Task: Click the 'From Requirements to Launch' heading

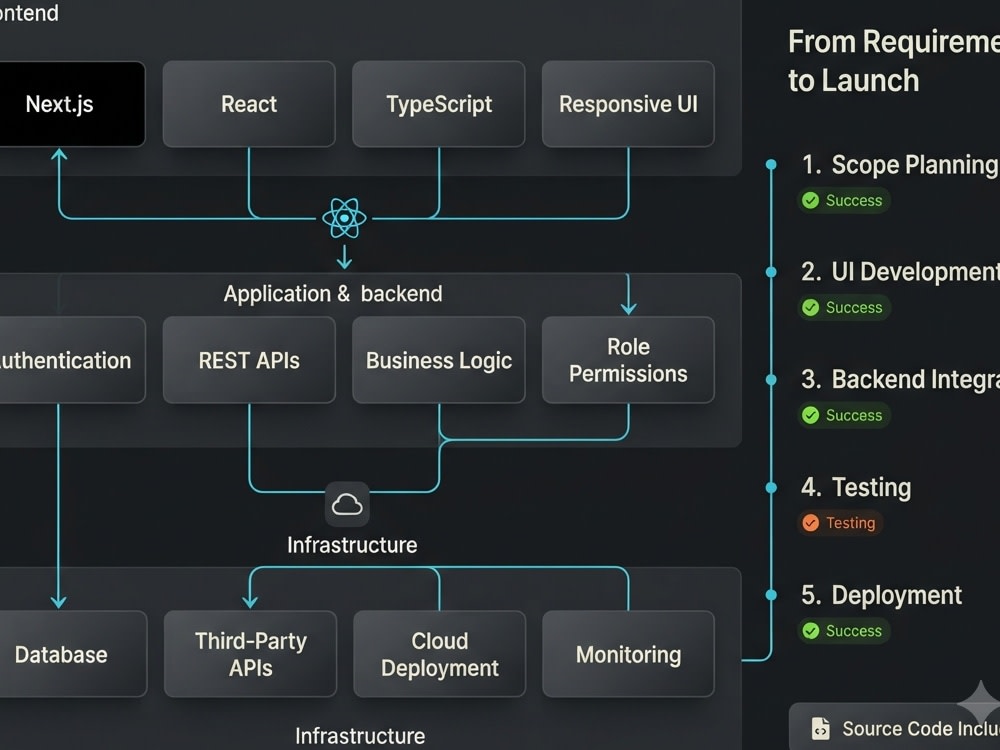Action: [x=894, y=61]
